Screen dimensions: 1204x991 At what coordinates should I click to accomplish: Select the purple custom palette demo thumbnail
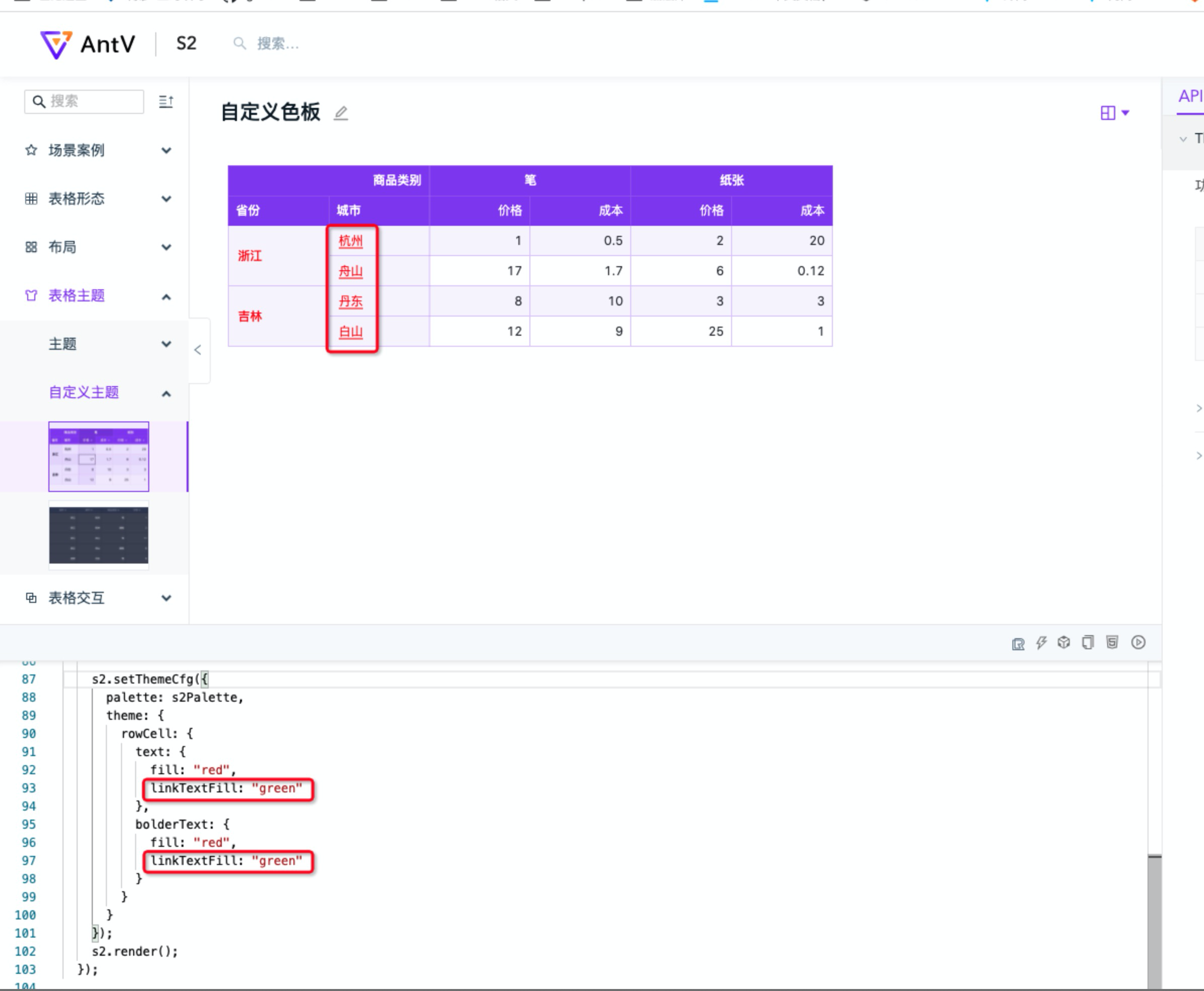pyautogui.click(x=99, y=456)
